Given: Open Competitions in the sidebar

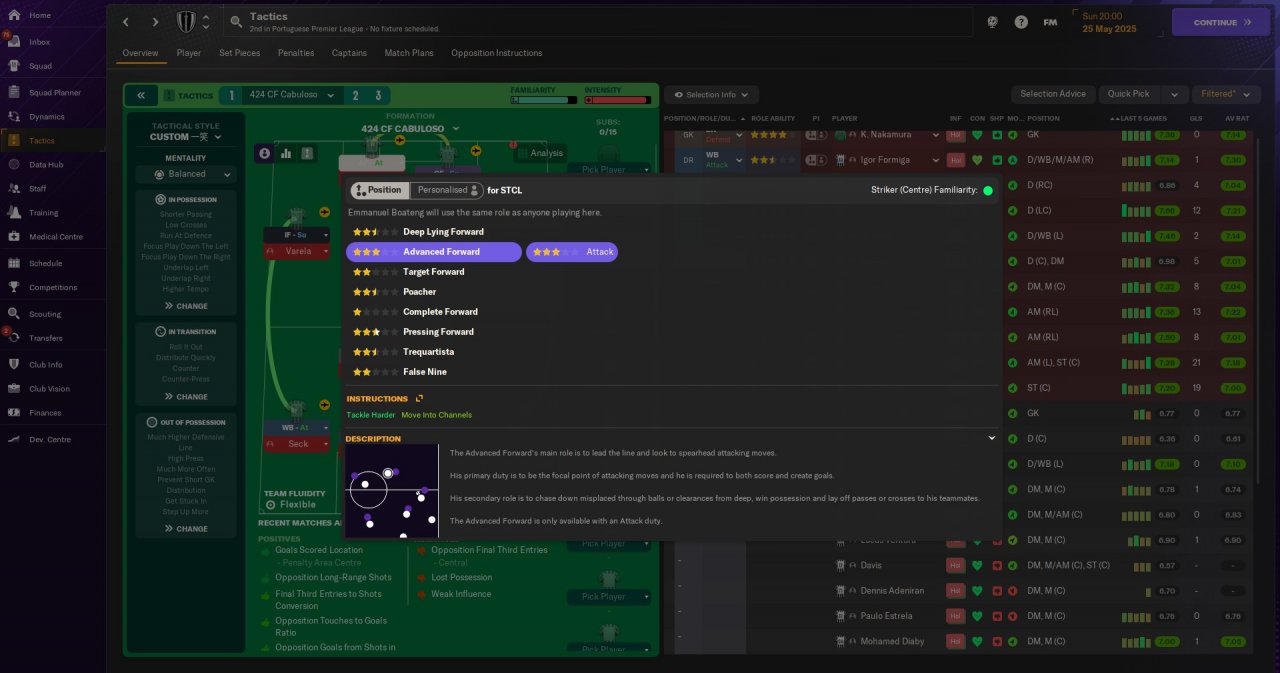Looking at the screenshot, I should point(52,287).
